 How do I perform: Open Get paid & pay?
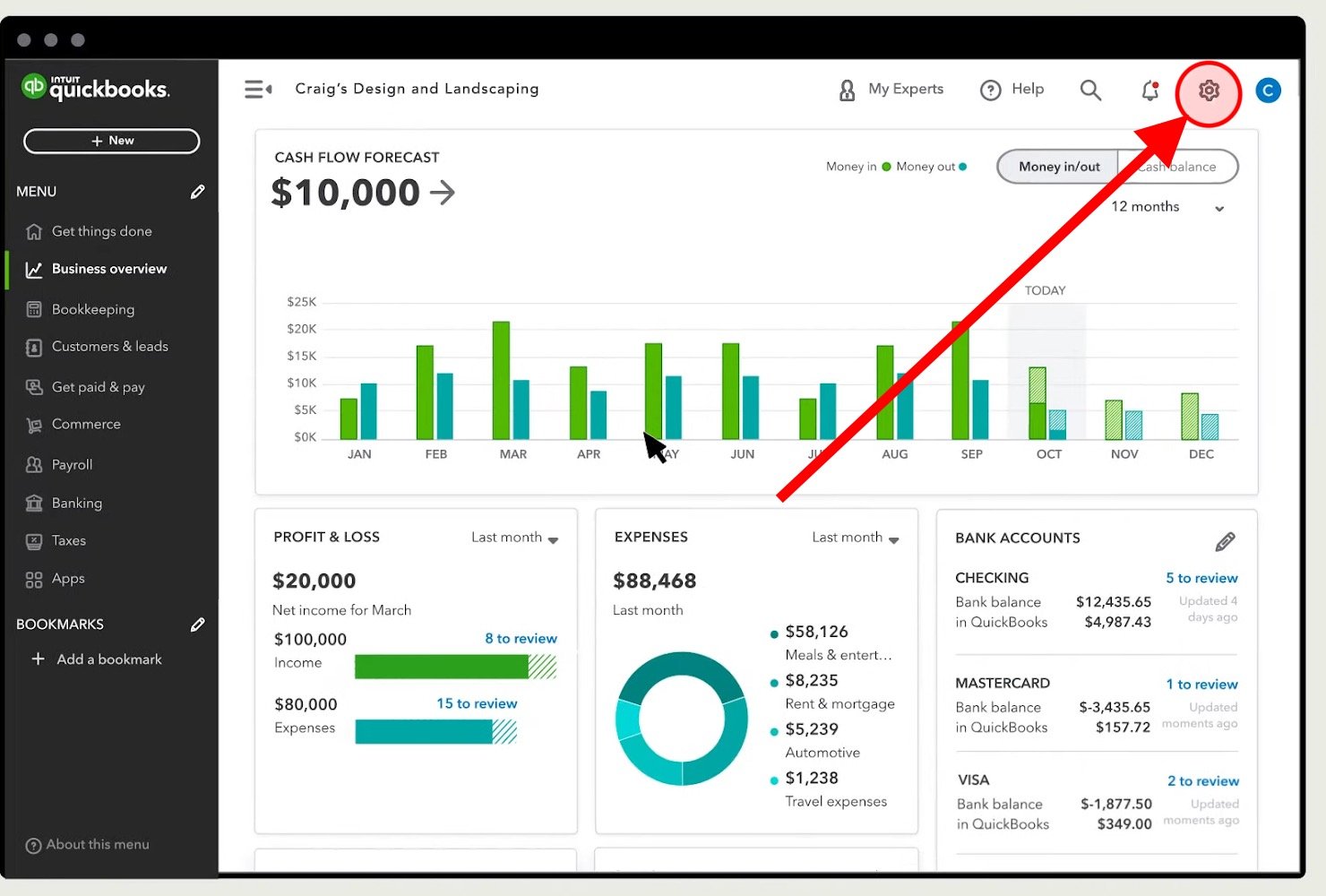[98, 387]
